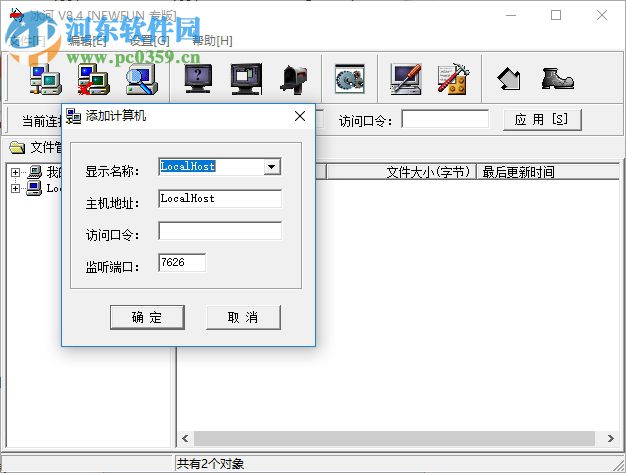Click the Search Computers magnifier icon

click(141, 79)
